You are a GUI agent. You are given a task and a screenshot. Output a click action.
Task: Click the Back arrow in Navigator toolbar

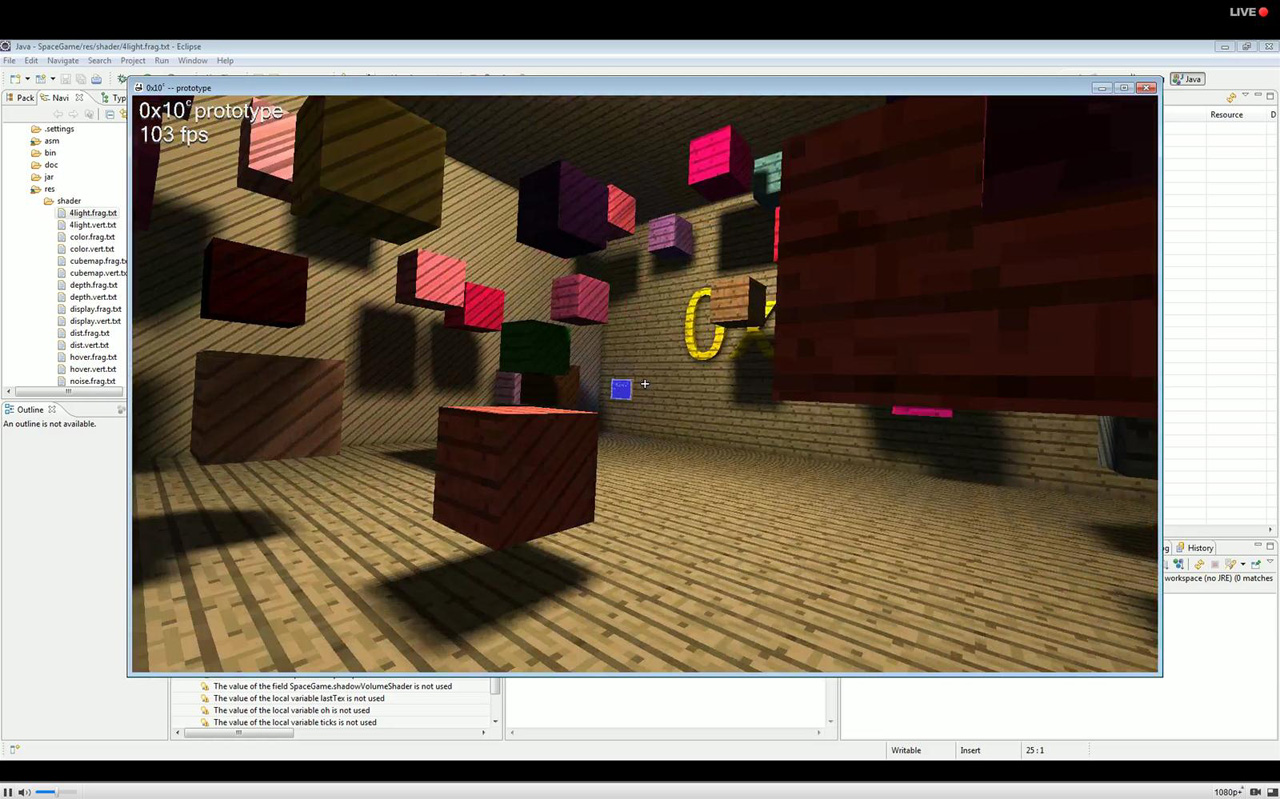click(58, 114)
